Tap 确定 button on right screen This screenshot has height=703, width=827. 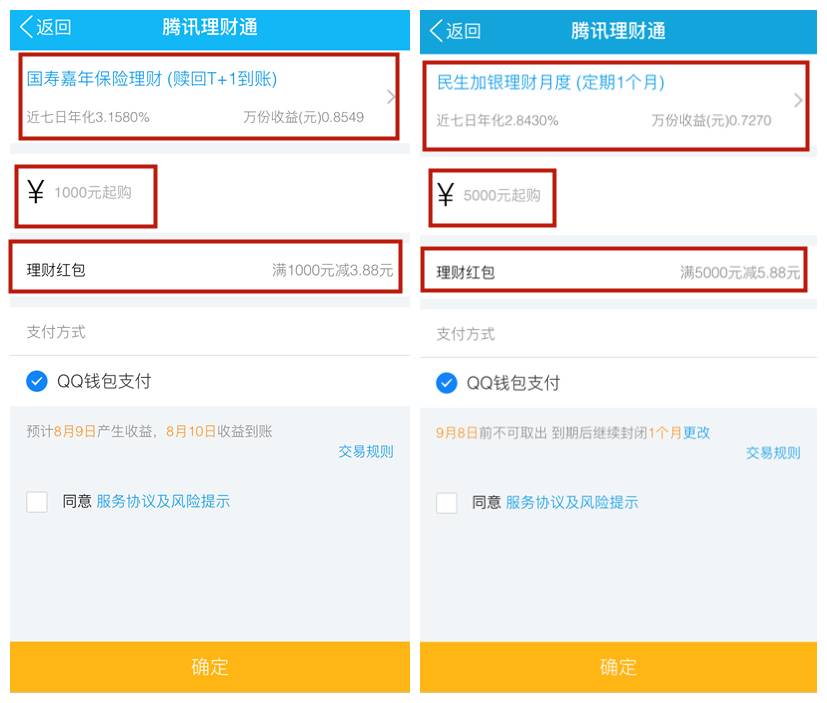point(618,667)
